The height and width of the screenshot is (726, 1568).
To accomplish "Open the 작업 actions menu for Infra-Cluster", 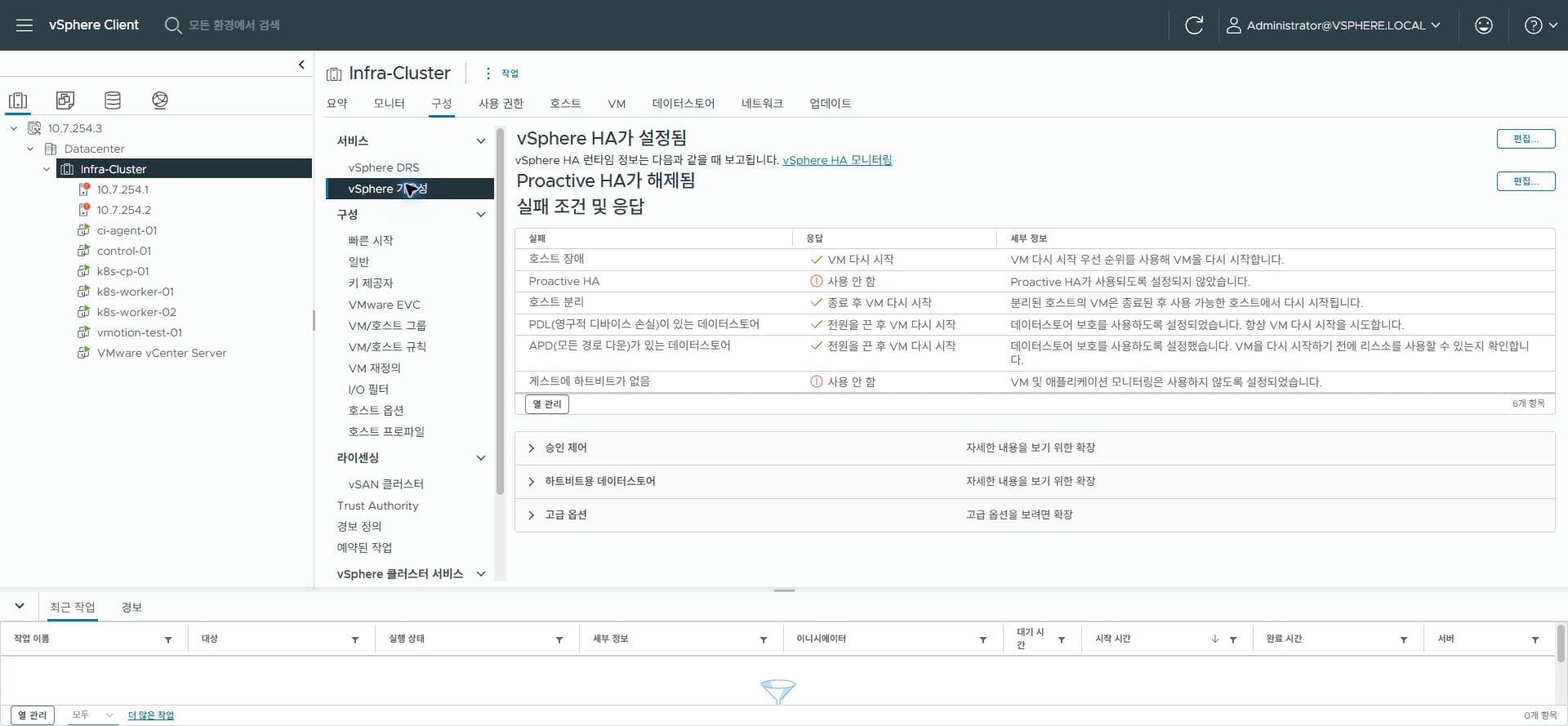I will (x=501, y=73).
